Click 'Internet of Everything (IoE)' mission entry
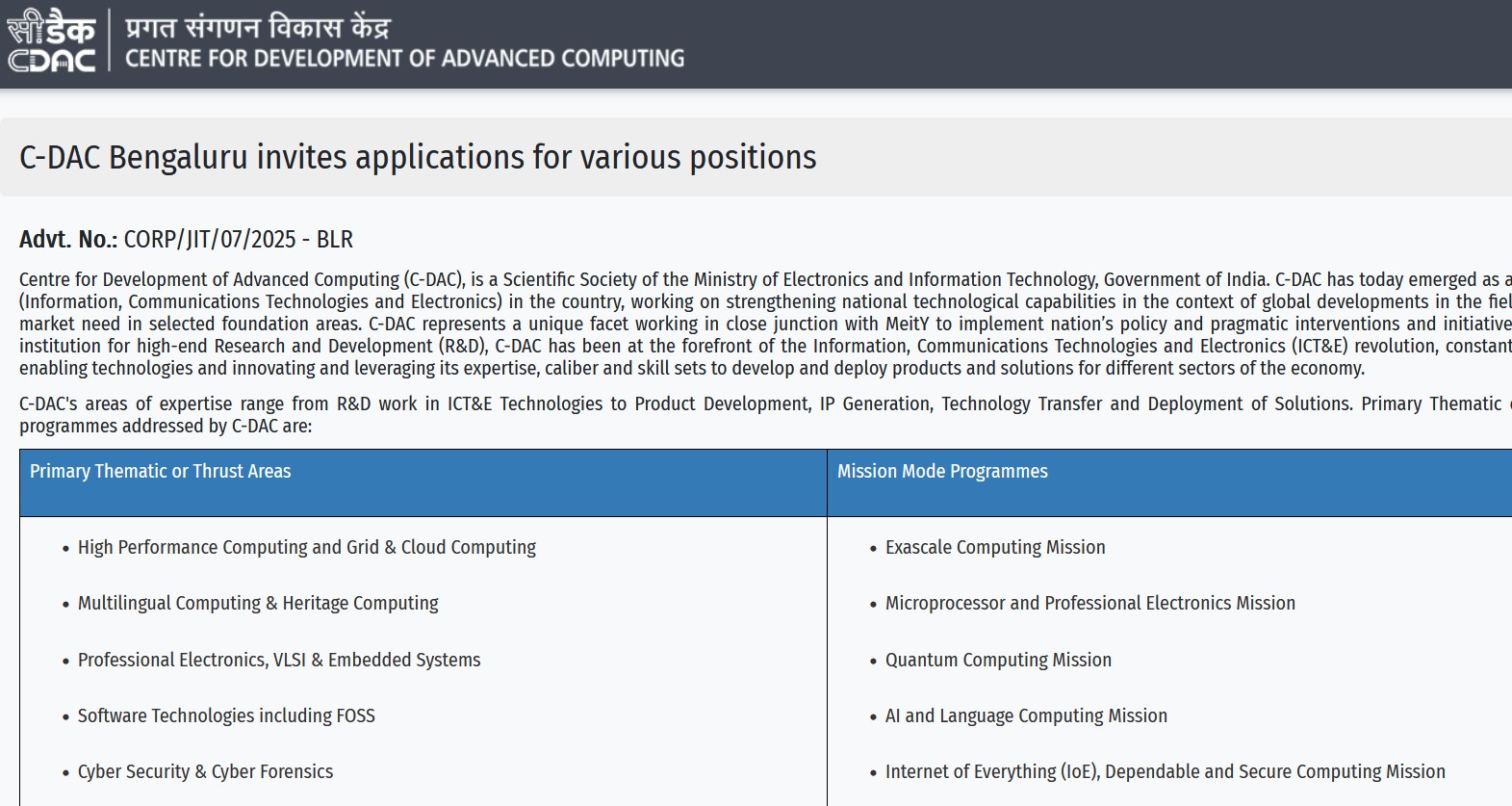1512x806 pixels. [1165, 771]
